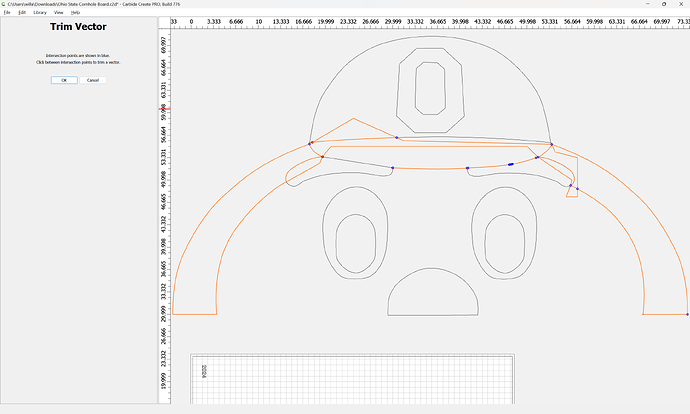Close the Carbide Create window
This screenshot has height=414, width=690.
tap(681, 4)
